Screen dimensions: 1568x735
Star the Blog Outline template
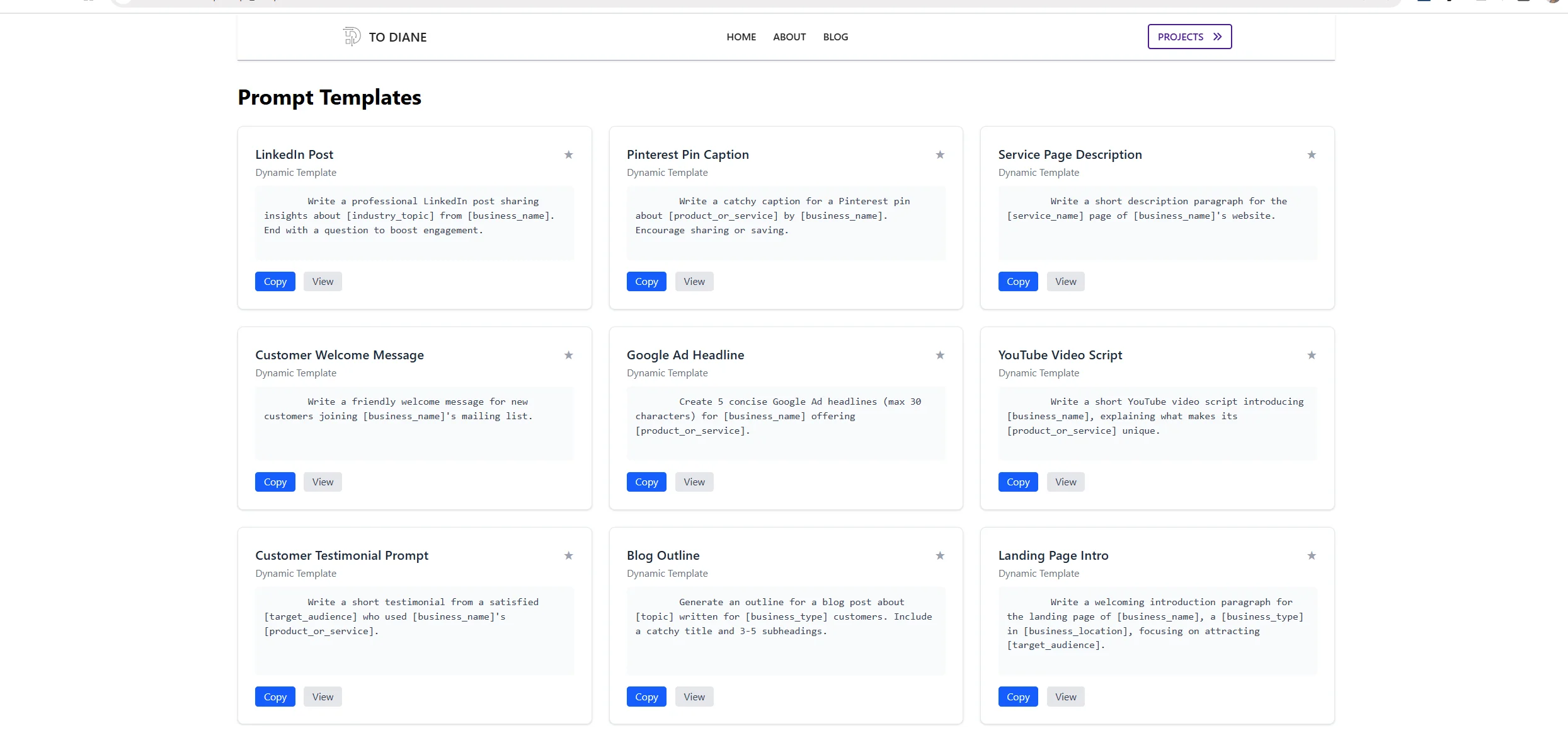pos(939,555)
